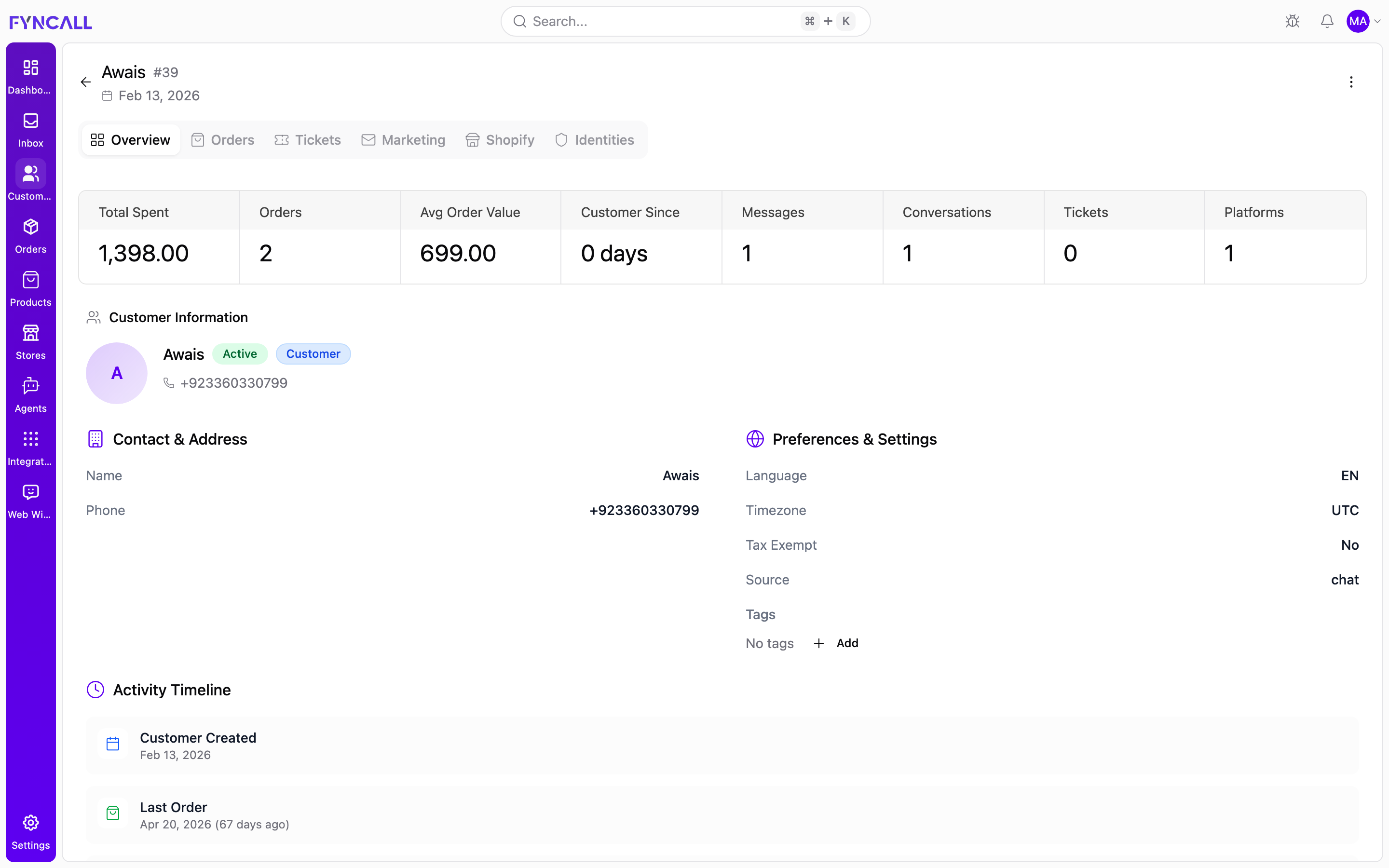This screenshot has height=868, width=1389.
Task: Click the Customer Created timeline entry
Action: [722, 745]
